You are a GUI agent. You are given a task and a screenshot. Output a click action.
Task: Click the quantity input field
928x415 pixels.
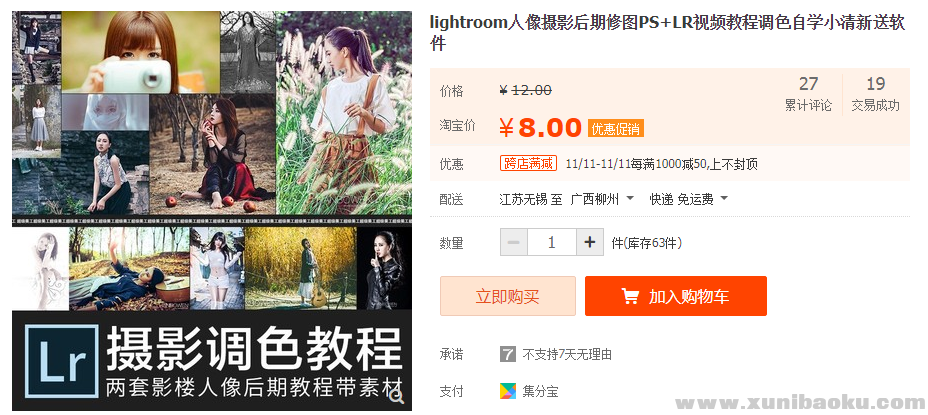552,242
